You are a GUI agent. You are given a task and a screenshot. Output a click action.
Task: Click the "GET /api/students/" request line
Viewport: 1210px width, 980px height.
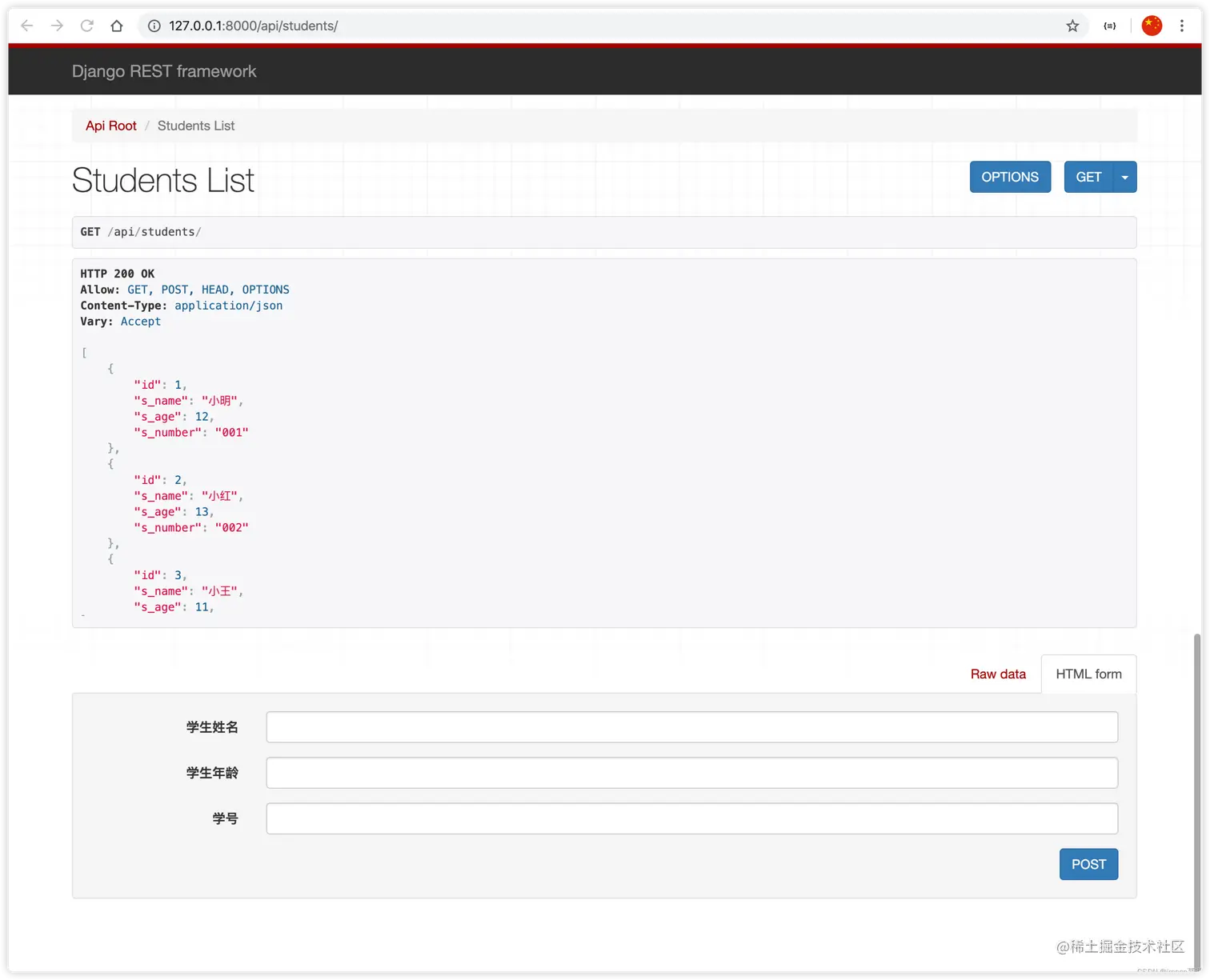(x=141, y=232)
